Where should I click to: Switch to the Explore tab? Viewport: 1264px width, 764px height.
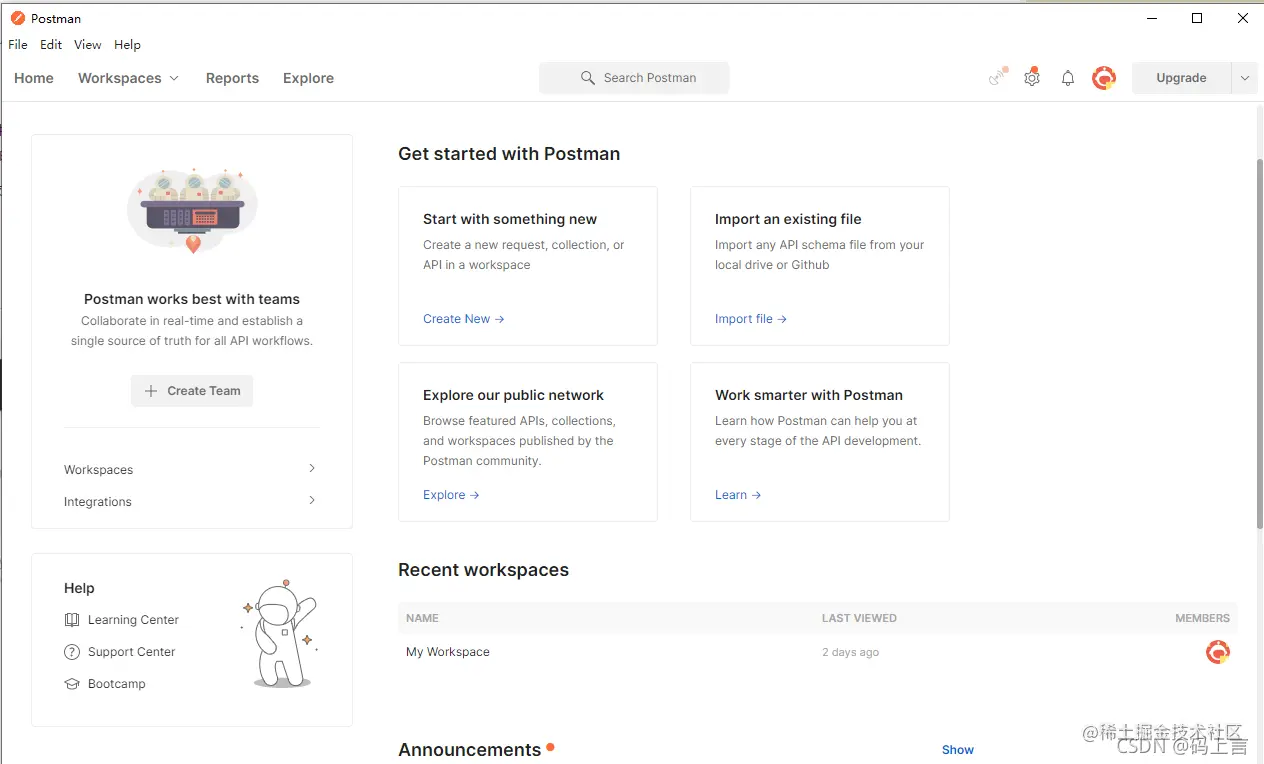point(308,78)
